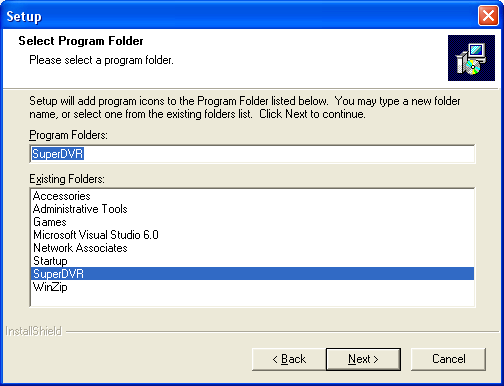Continue installation with the Next button
Image resolution: width=504 pixels, height=386 pixels.
(363, 359)
